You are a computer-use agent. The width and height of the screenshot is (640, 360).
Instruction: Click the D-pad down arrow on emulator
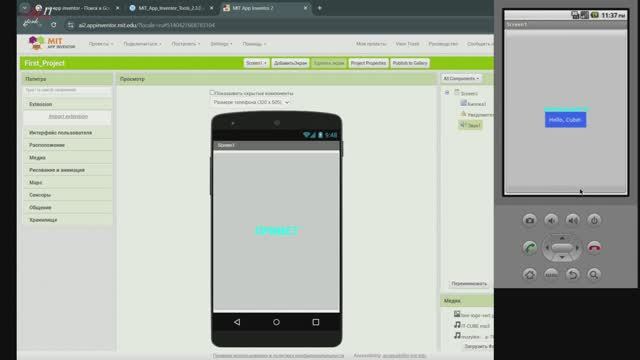(562, 258)
